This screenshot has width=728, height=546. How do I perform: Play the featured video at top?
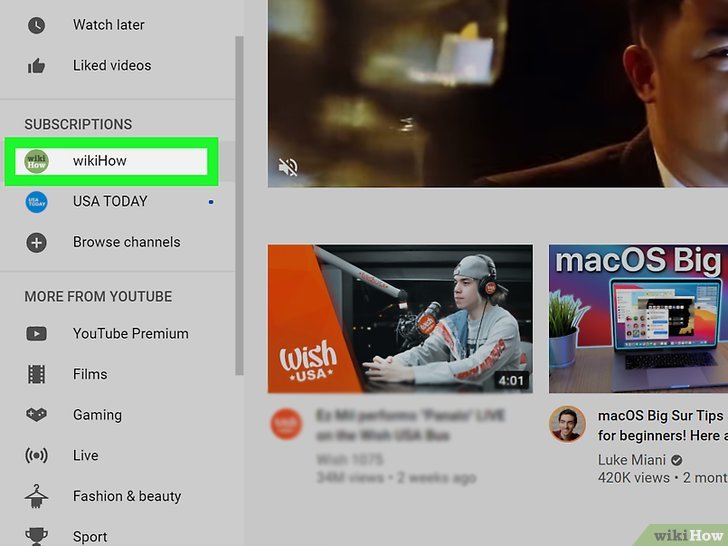[x=498, y=93]
